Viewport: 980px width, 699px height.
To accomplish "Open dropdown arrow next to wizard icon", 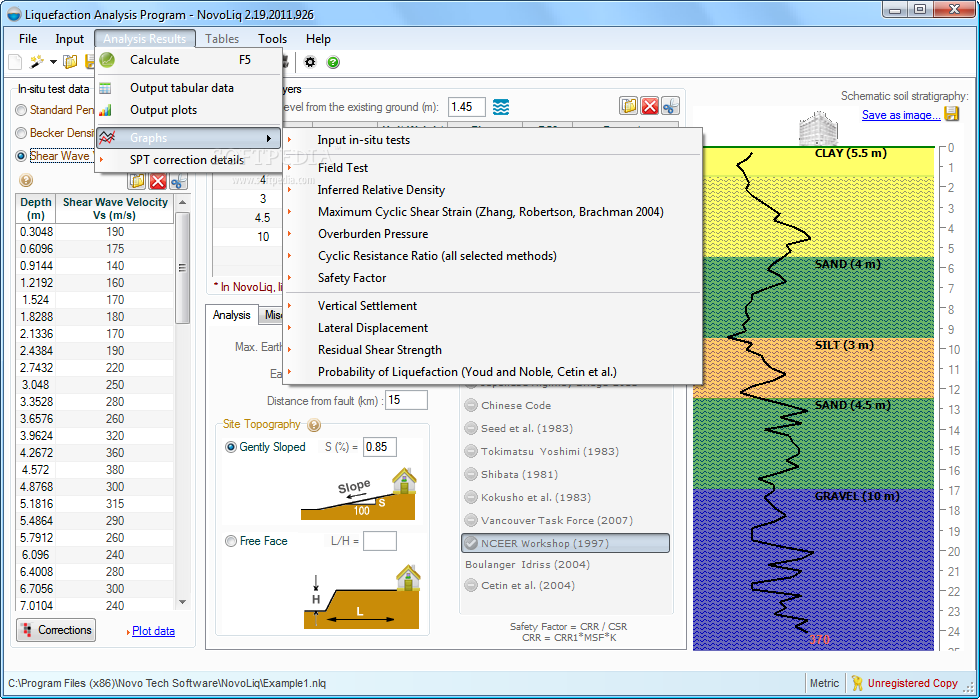I will click(53, 62).
